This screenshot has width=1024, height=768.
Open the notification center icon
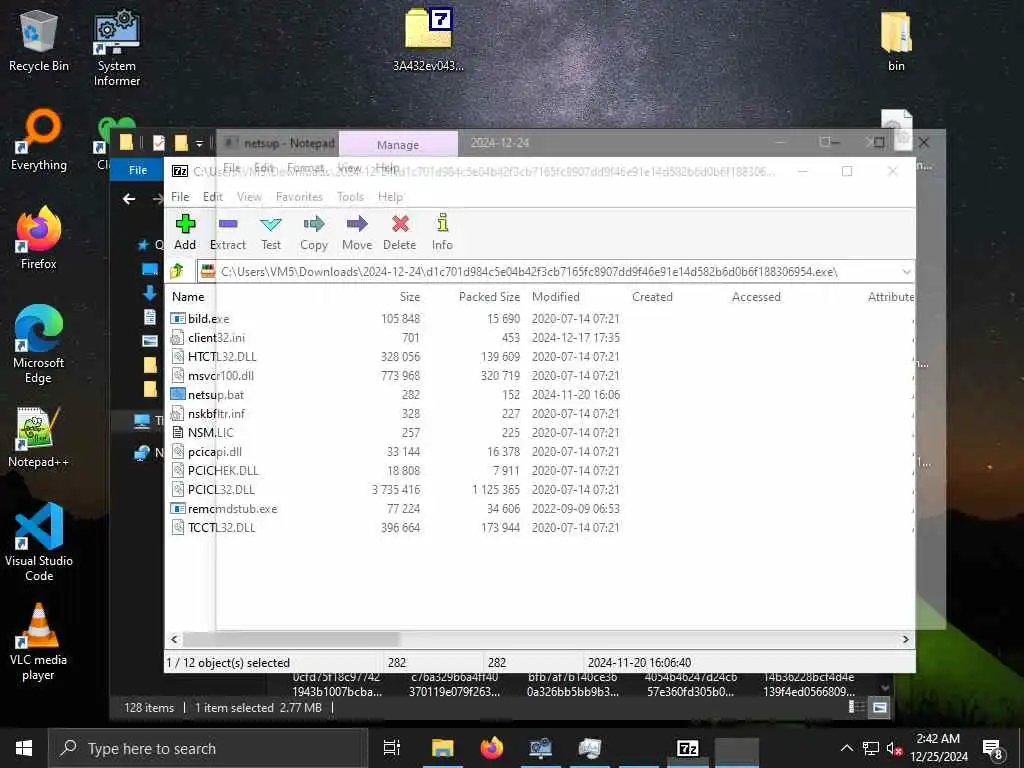click(x=993, y=749)
